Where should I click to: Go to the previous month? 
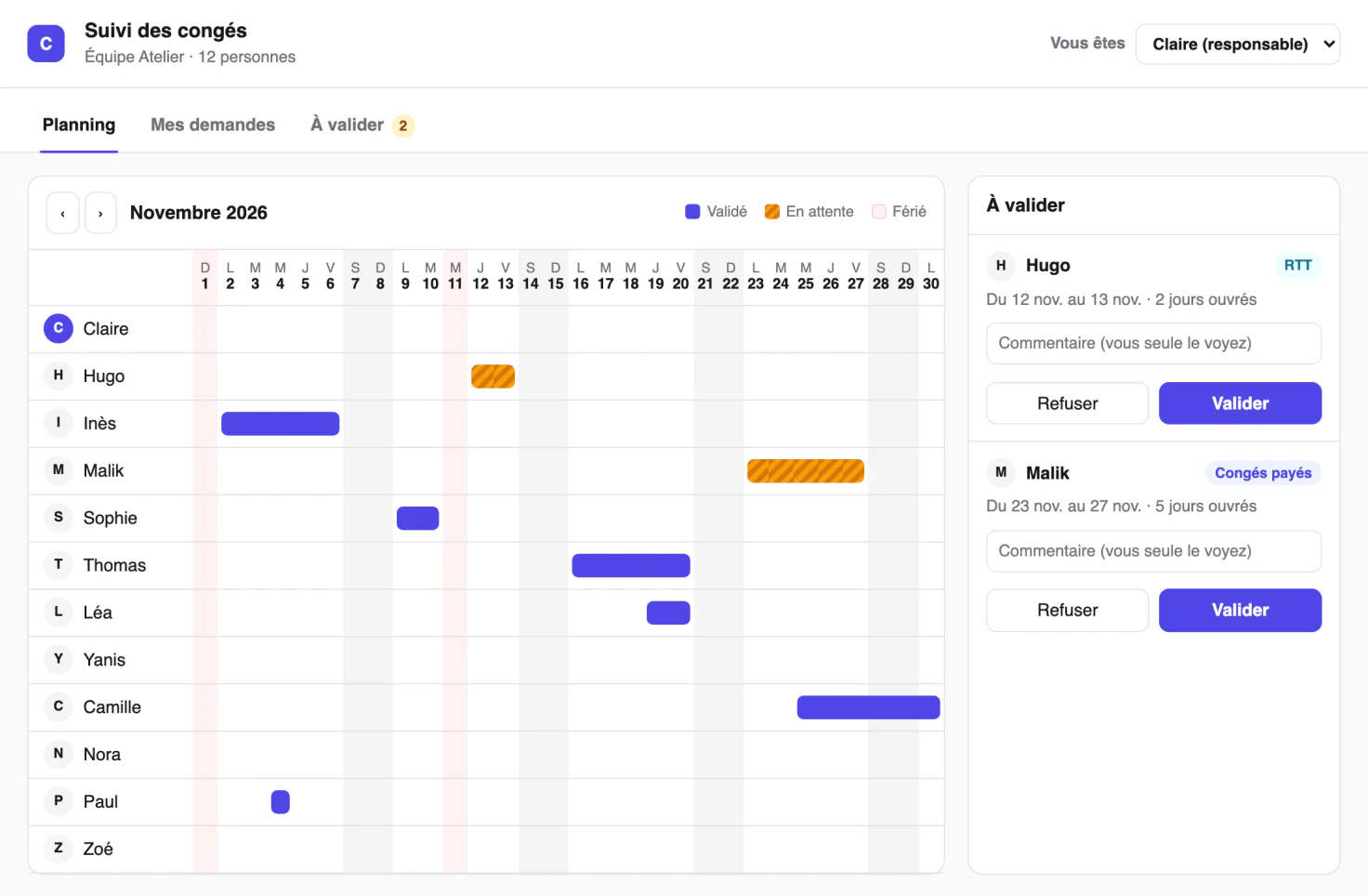point(62,213)
